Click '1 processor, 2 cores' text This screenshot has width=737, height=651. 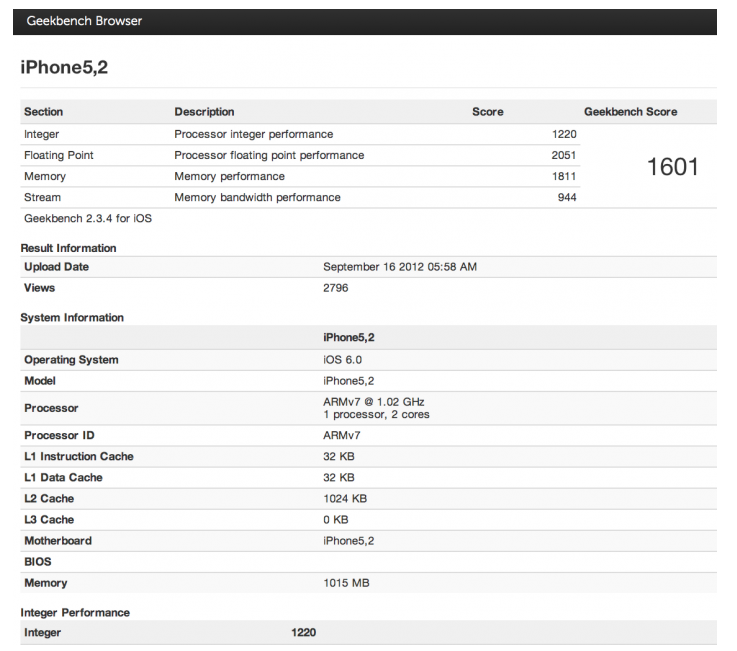(376, 415)
